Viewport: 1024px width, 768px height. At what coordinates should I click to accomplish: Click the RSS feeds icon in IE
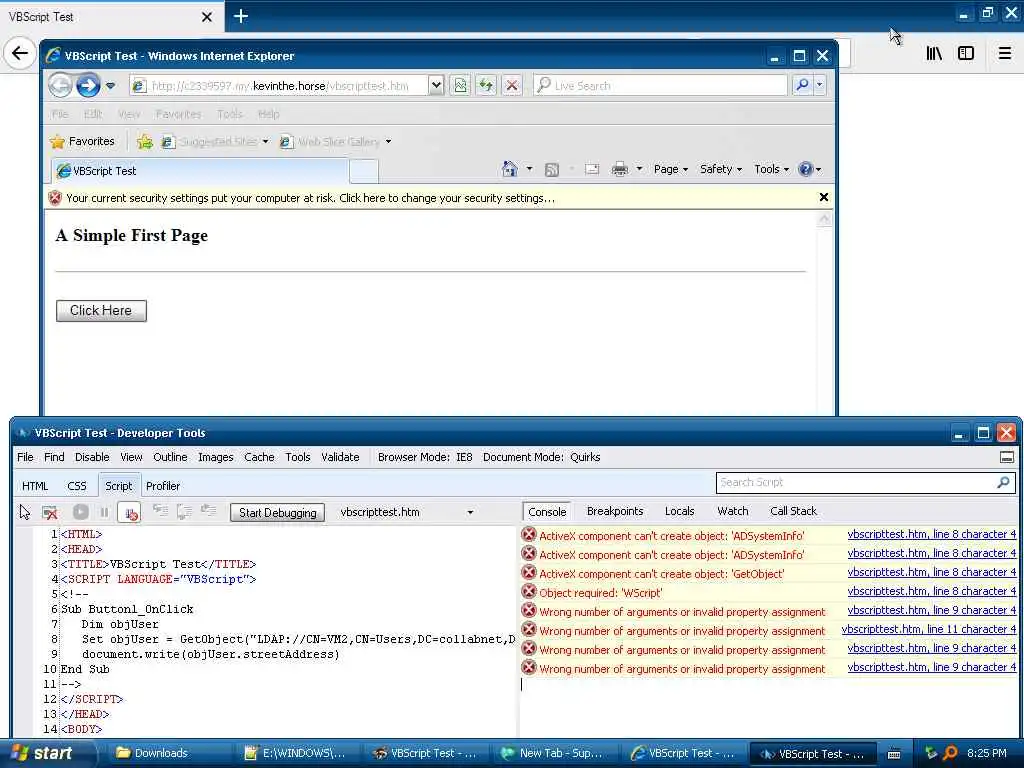[552, 170]
